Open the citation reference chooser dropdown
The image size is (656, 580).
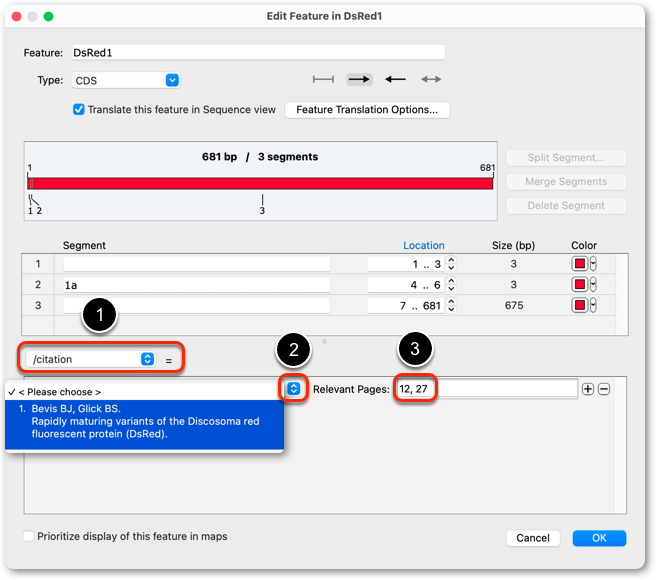tap(294, 389)
